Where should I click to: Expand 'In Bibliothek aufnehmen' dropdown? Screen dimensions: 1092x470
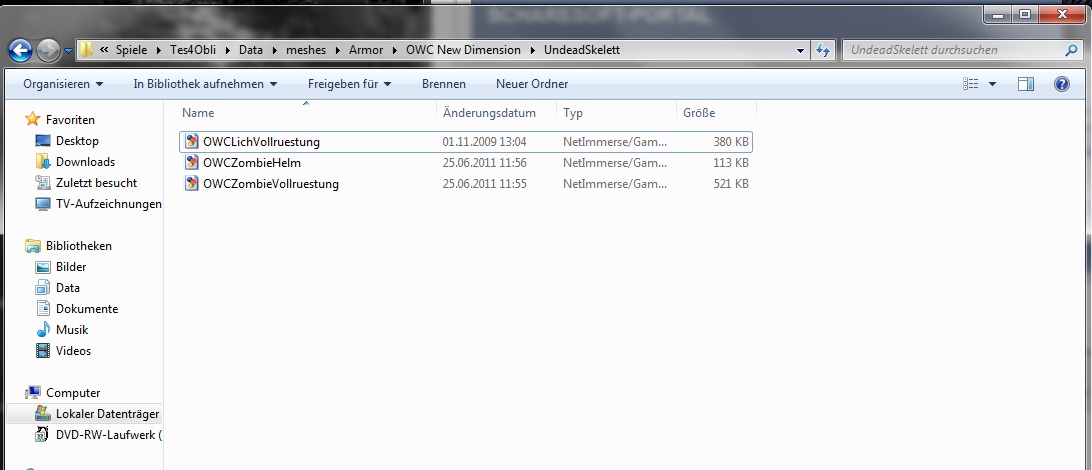tap(205, 84)
